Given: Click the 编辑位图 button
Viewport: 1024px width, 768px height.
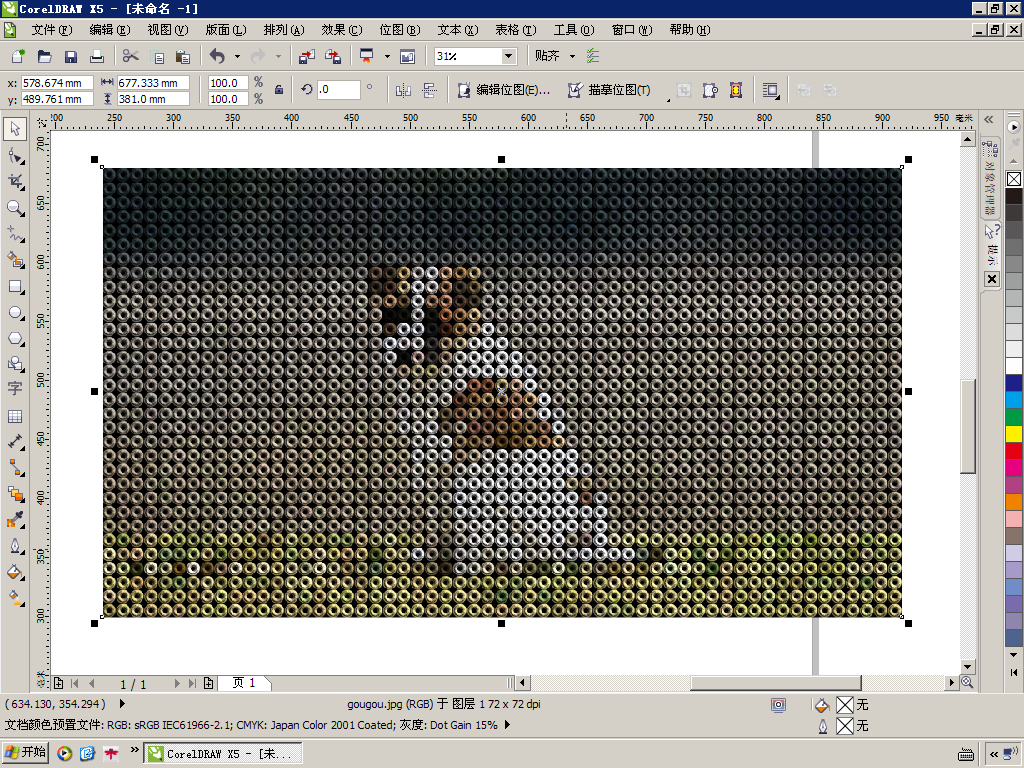Looking at the screenshot, I should pos(504,90).
